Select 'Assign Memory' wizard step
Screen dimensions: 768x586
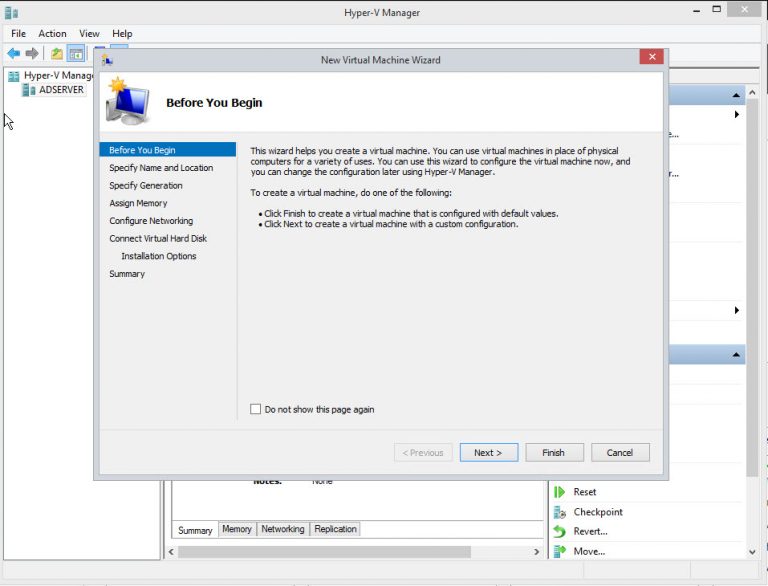coord(138,203)
